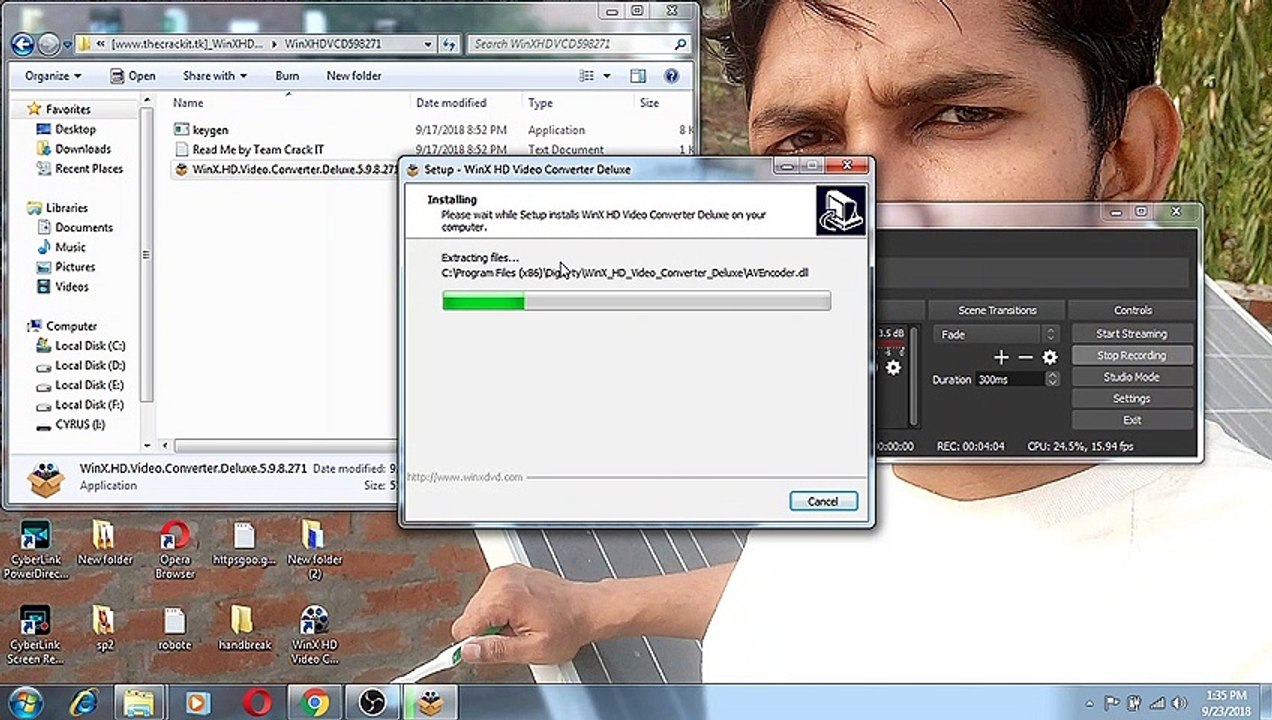Image resolution: width=1272 pixels, height=720 pixels.
Task: Open address bar history dropdown
Action: coord(428,44)
